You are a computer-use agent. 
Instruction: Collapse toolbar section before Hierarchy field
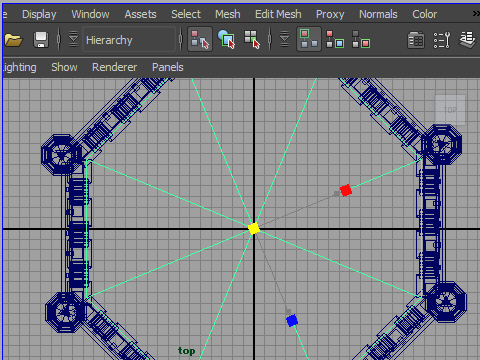[x=73, y=39]
